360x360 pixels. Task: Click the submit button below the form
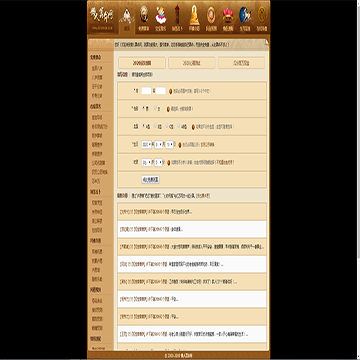pyautogui.click(x=150, y=180)
